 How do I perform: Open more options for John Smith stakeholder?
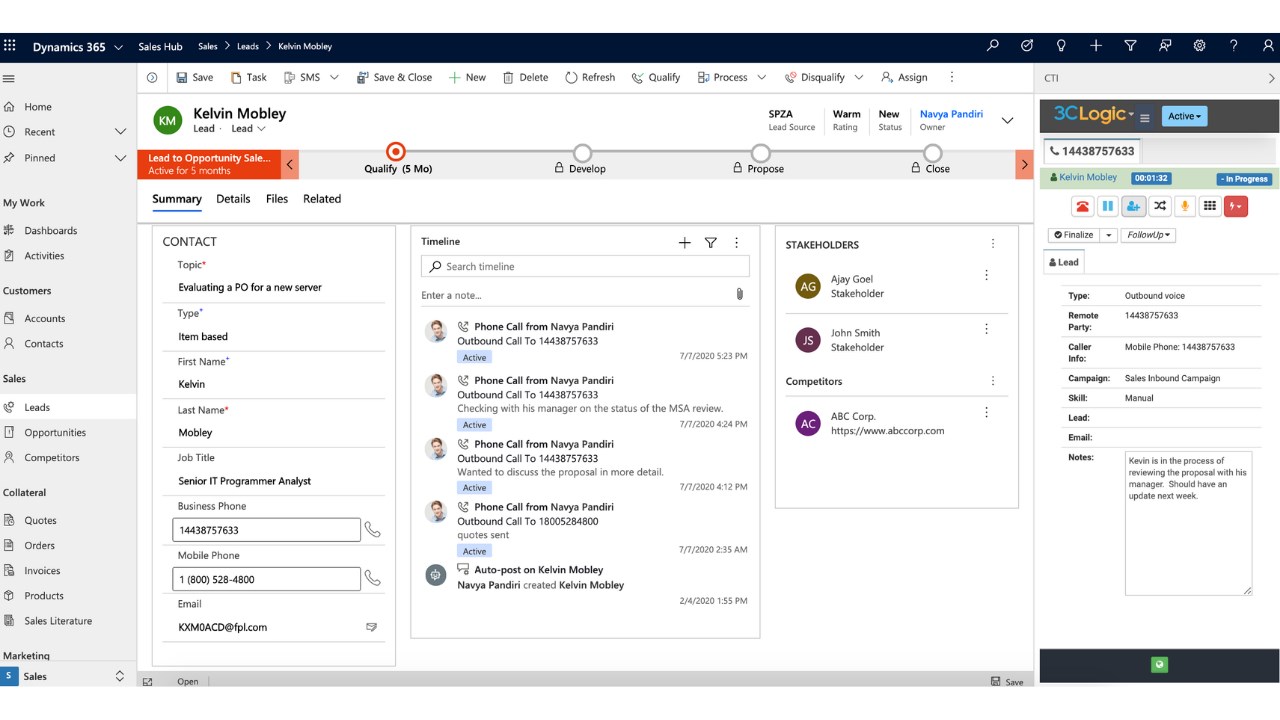986,328
